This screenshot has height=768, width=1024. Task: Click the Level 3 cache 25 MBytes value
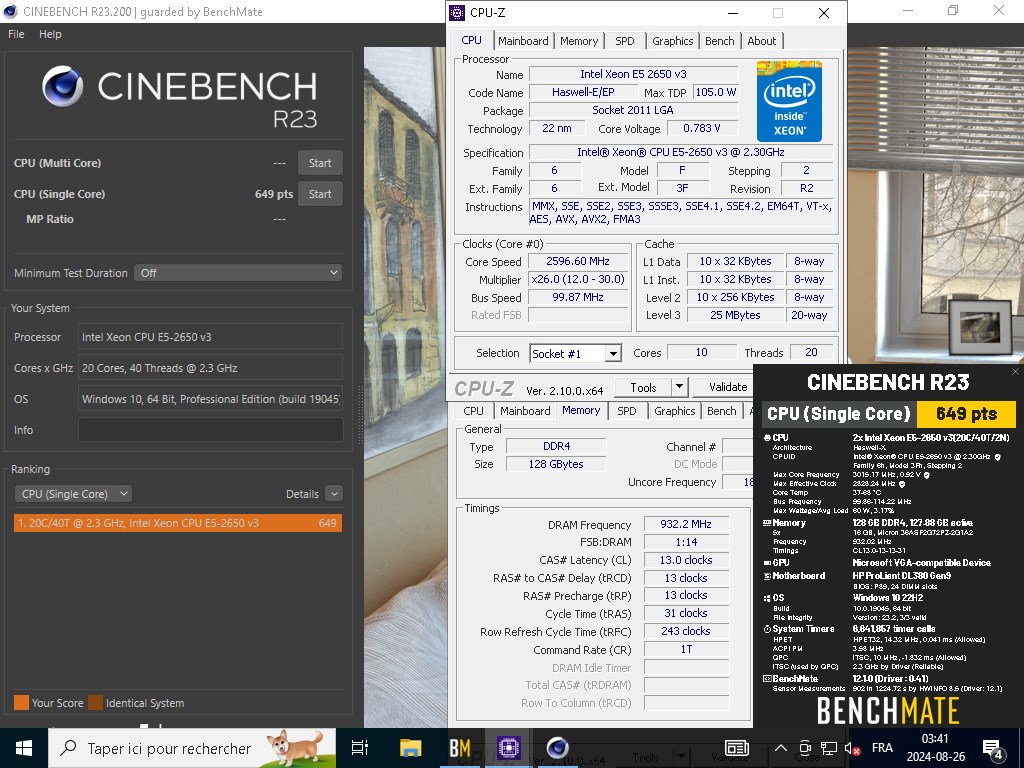pos(735,315)
